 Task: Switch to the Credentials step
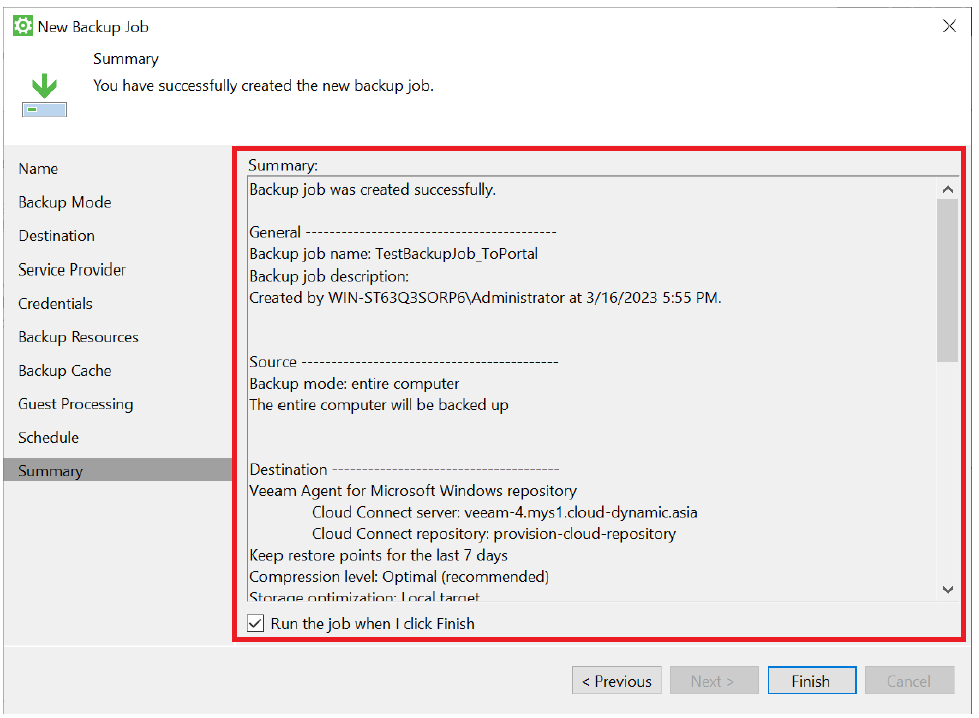[x=56, y=303]
